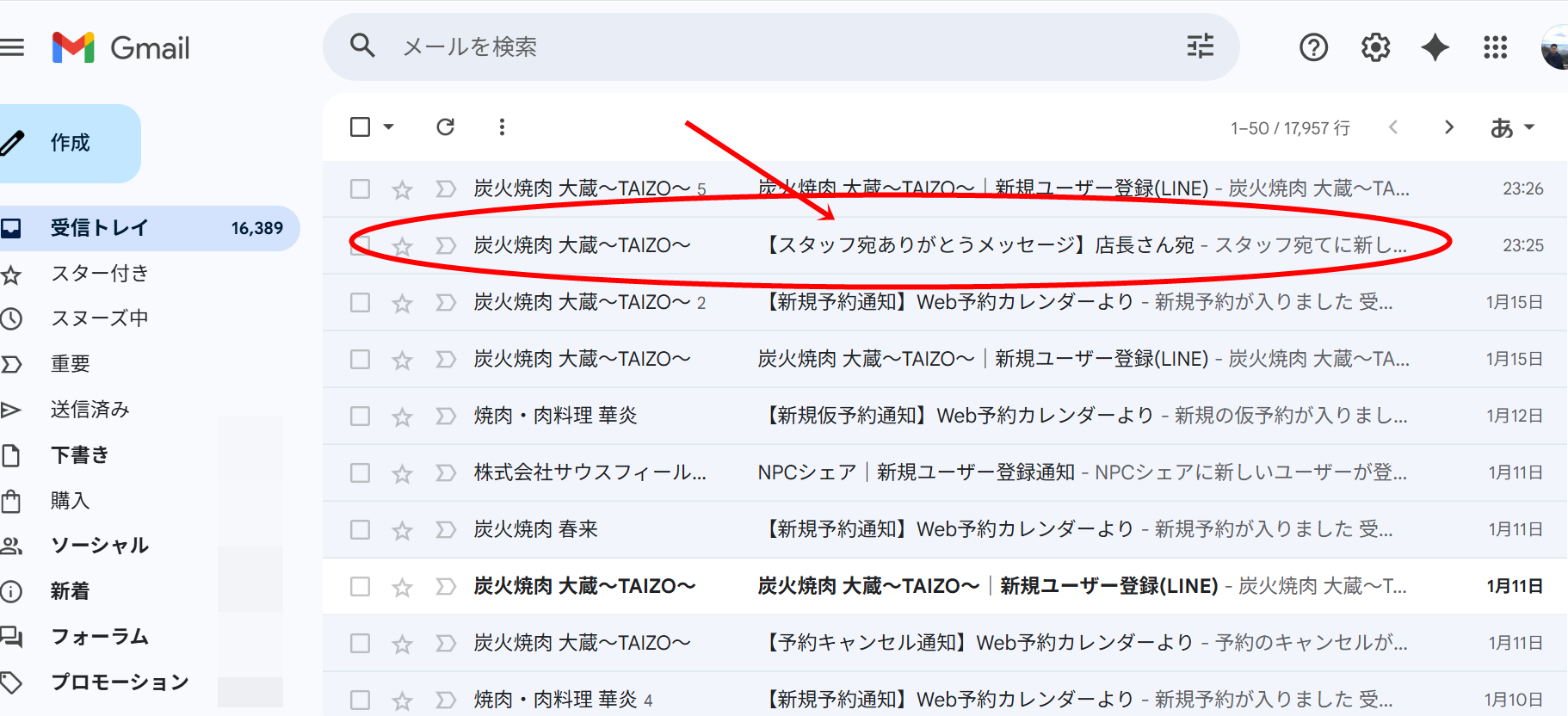Check the box for 炭火焼肉 春来 email
Viewport: 1568px width, 716px height.
[361, 529]
